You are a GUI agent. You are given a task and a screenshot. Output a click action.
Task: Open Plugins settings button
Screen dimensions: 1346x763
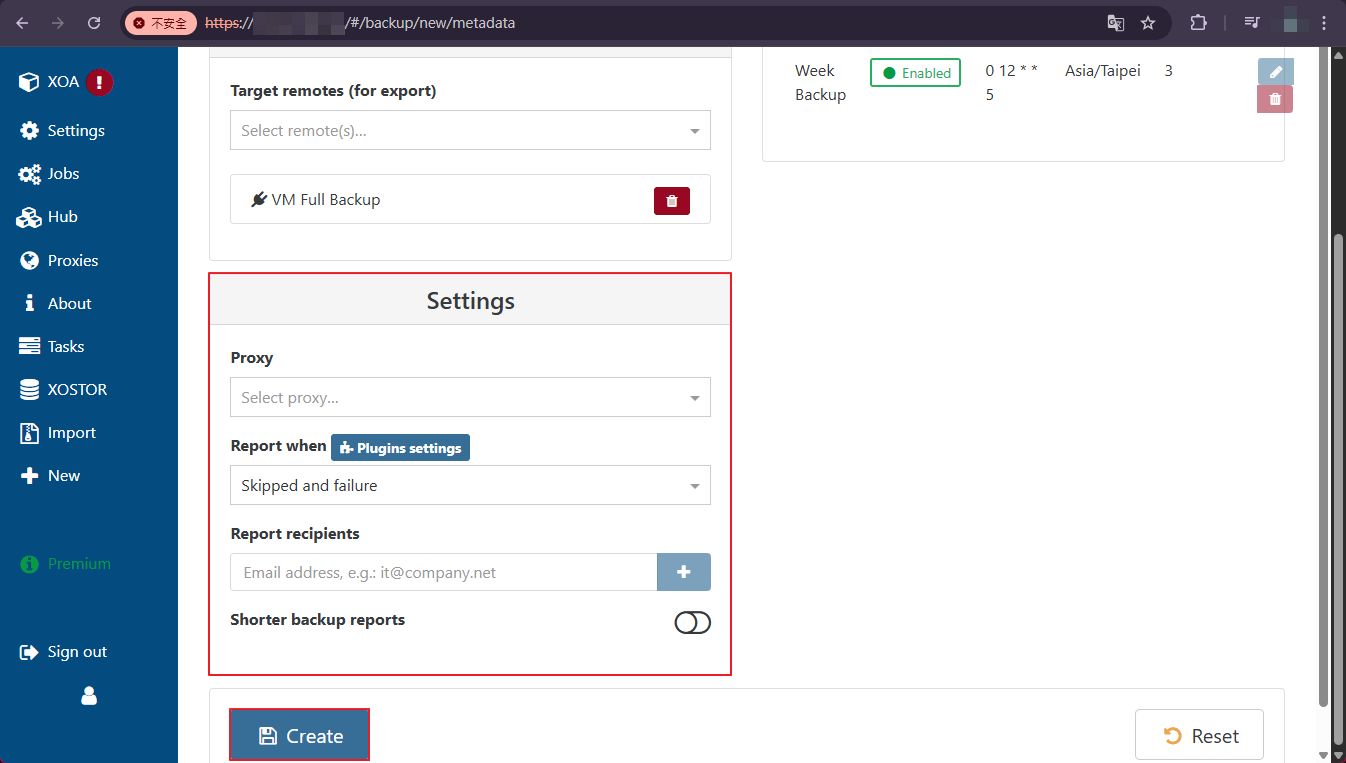tap(400, 447)
